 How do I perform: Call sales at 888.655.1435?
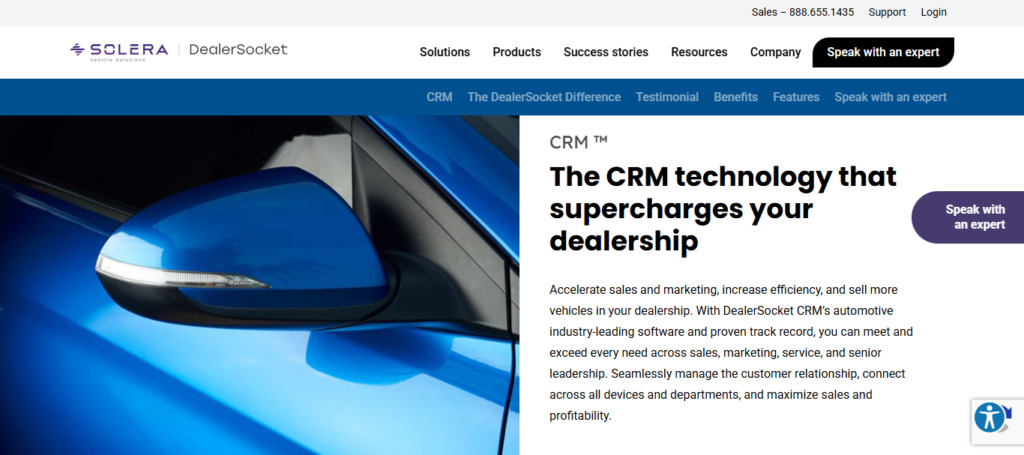tap(803, 12)
